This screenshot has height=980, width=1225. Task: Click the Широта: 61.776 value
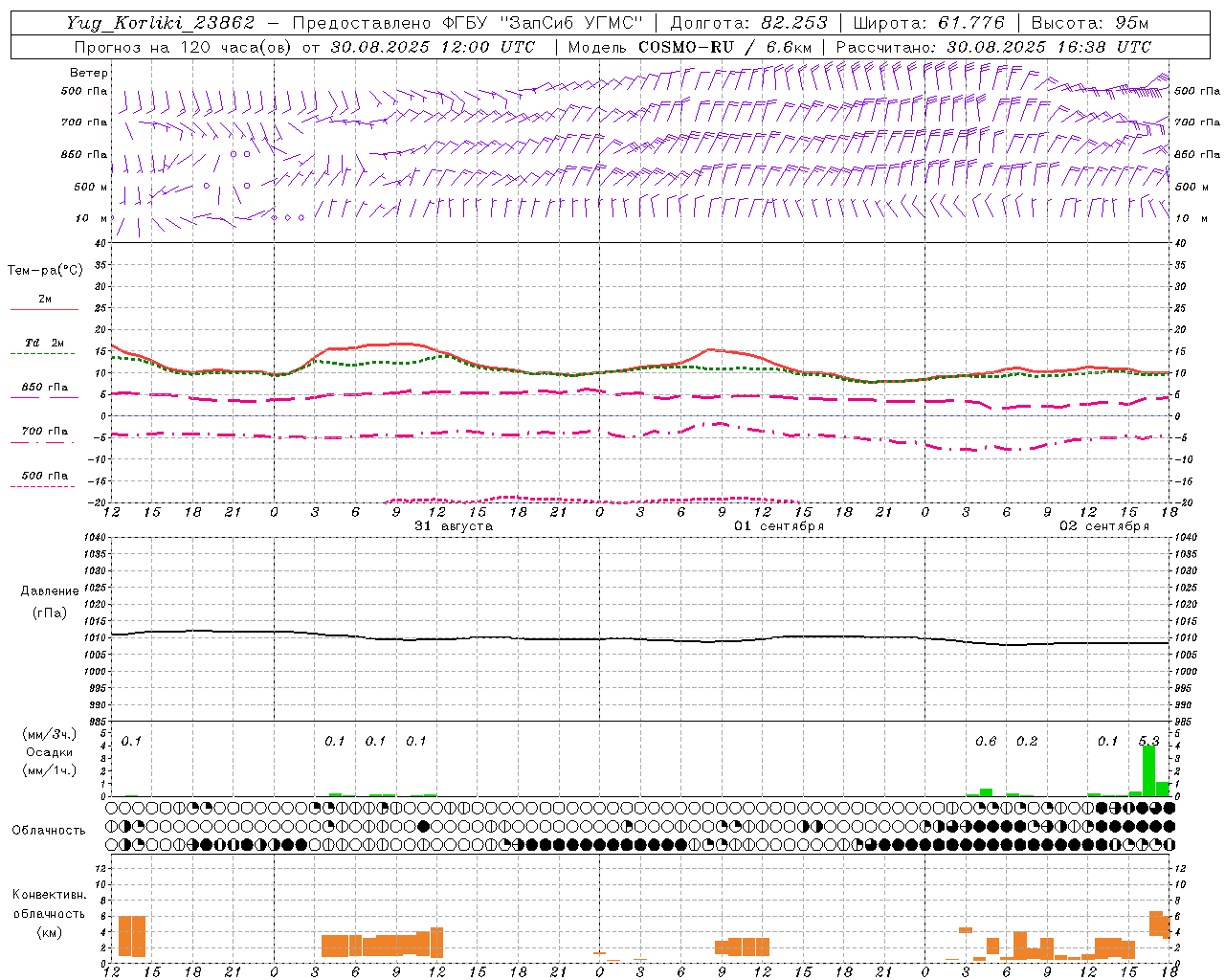pyautogui.click(x=928, y=23)
